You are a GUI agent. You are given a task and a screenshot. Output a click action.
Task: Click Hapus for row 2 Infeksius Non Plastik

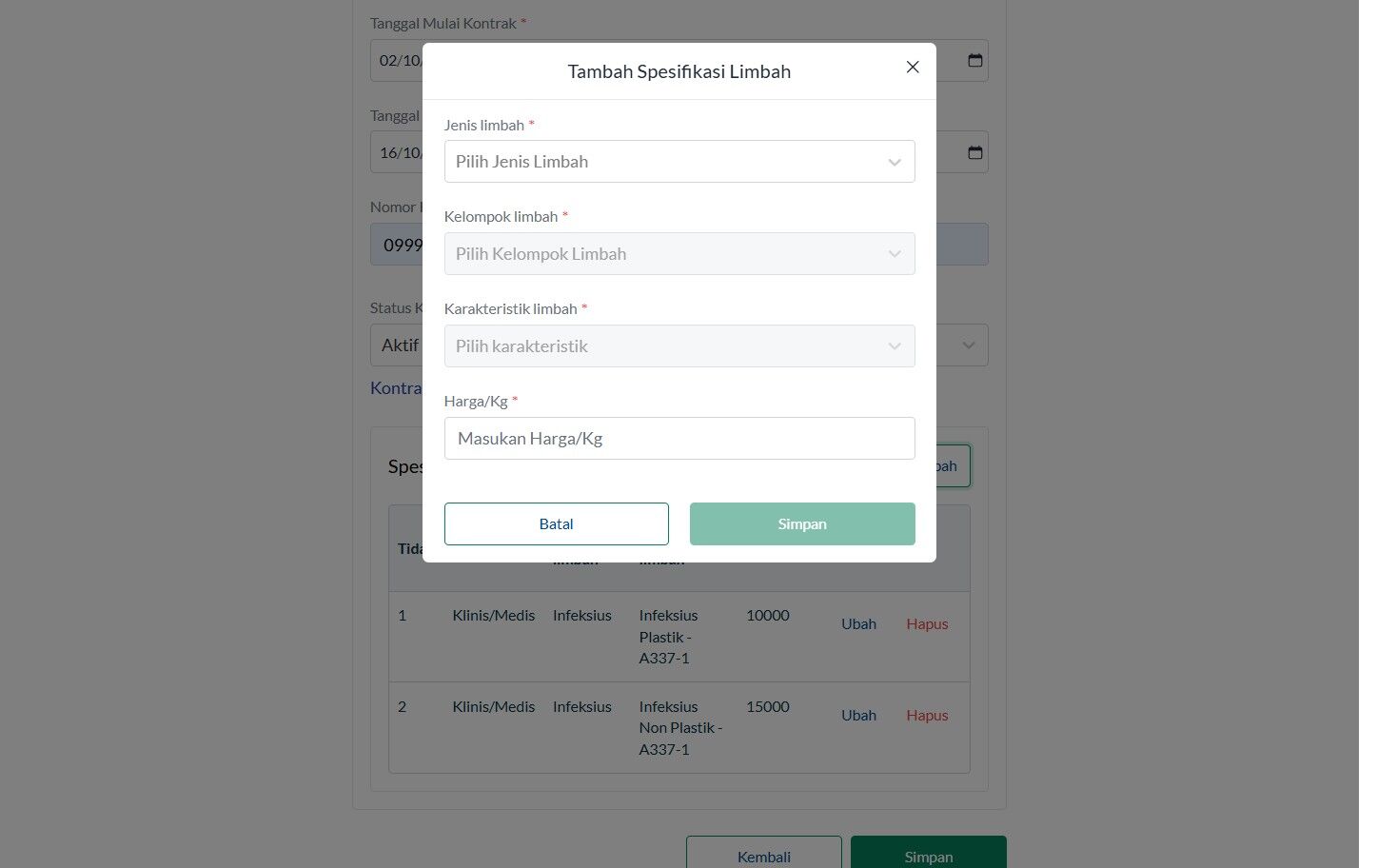coord(927,716)
